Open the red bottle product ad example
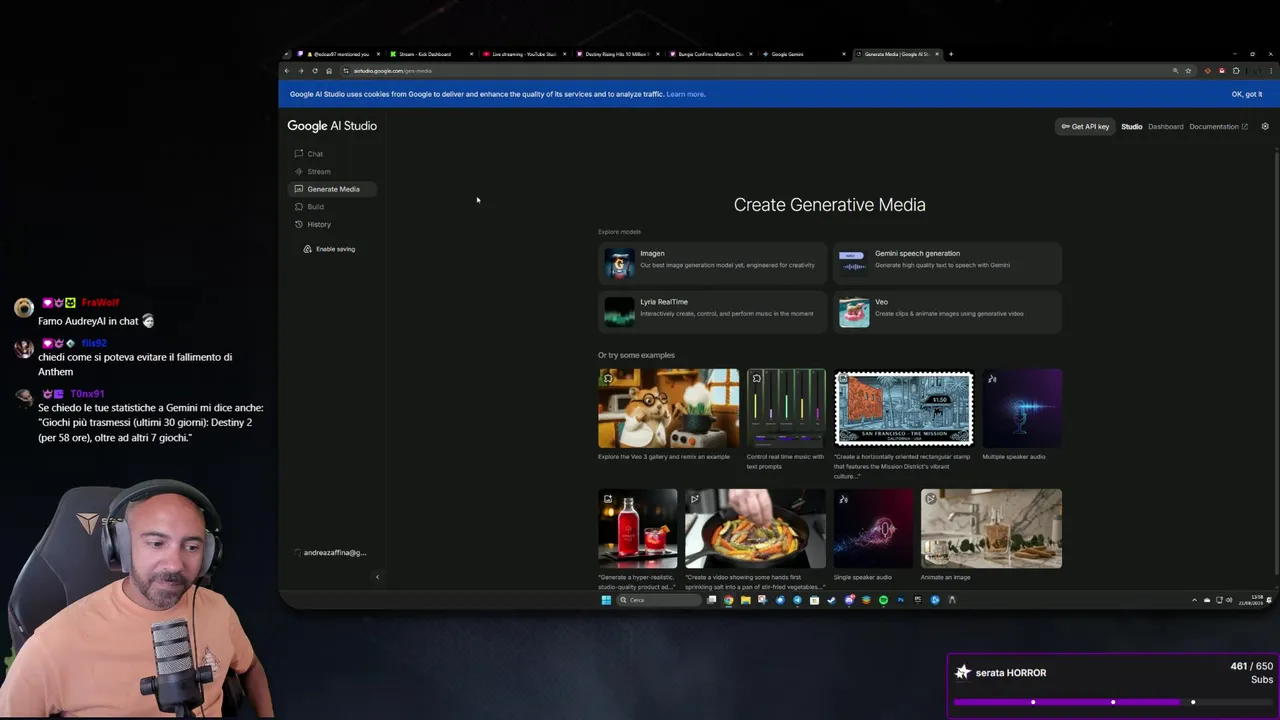 point(637,528)
